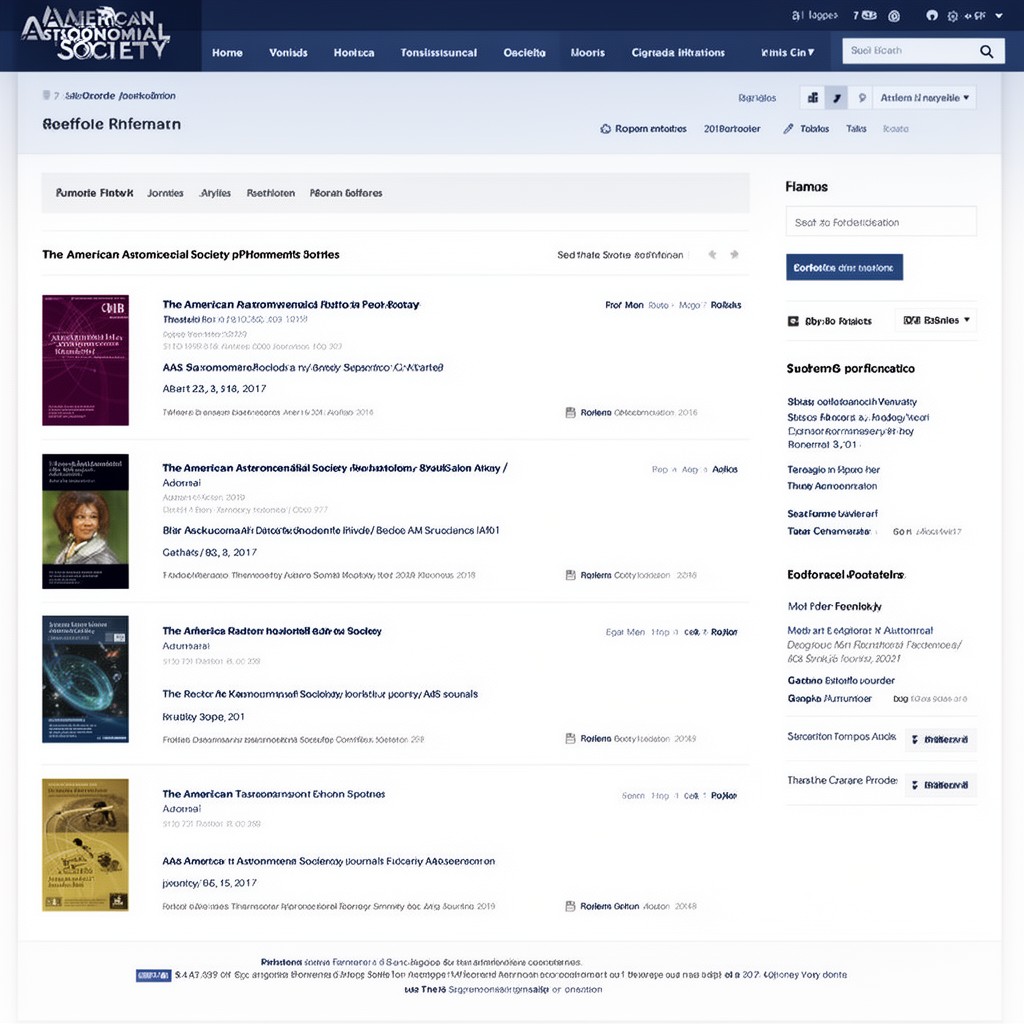Click the American Astronomical Society logo

[x=96, y=34]
